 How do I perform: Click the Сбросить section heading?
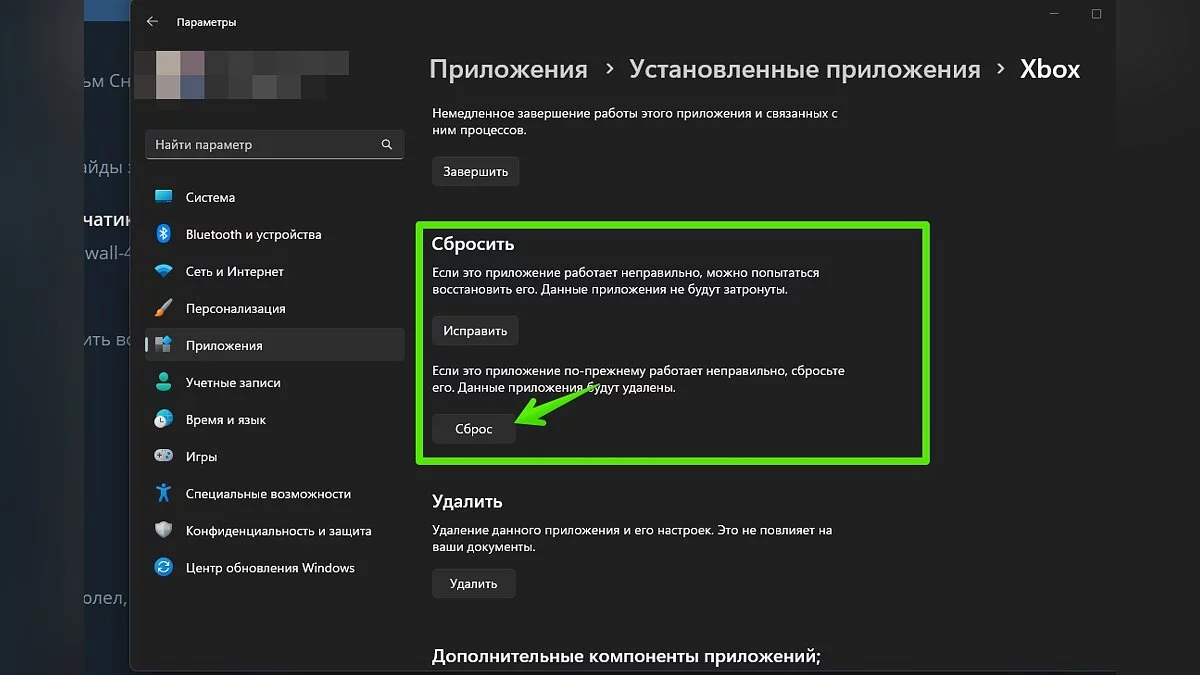click(473, 243)
